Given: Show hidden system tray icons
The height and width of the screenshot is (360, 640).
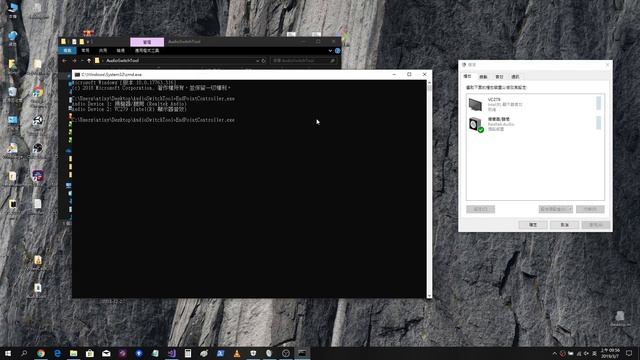Looking at the screenshot, I should click(554, 353).
